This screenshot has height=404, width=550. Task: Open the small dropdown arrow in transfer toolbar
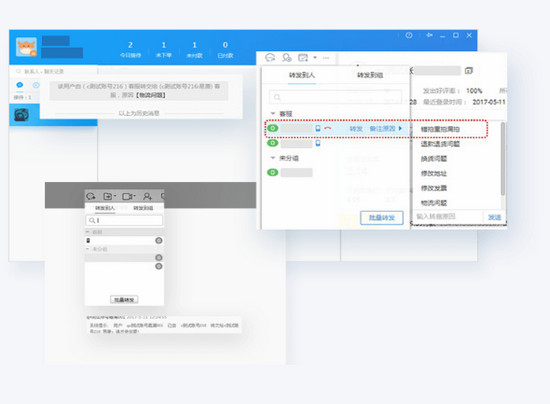pos(315,58)
